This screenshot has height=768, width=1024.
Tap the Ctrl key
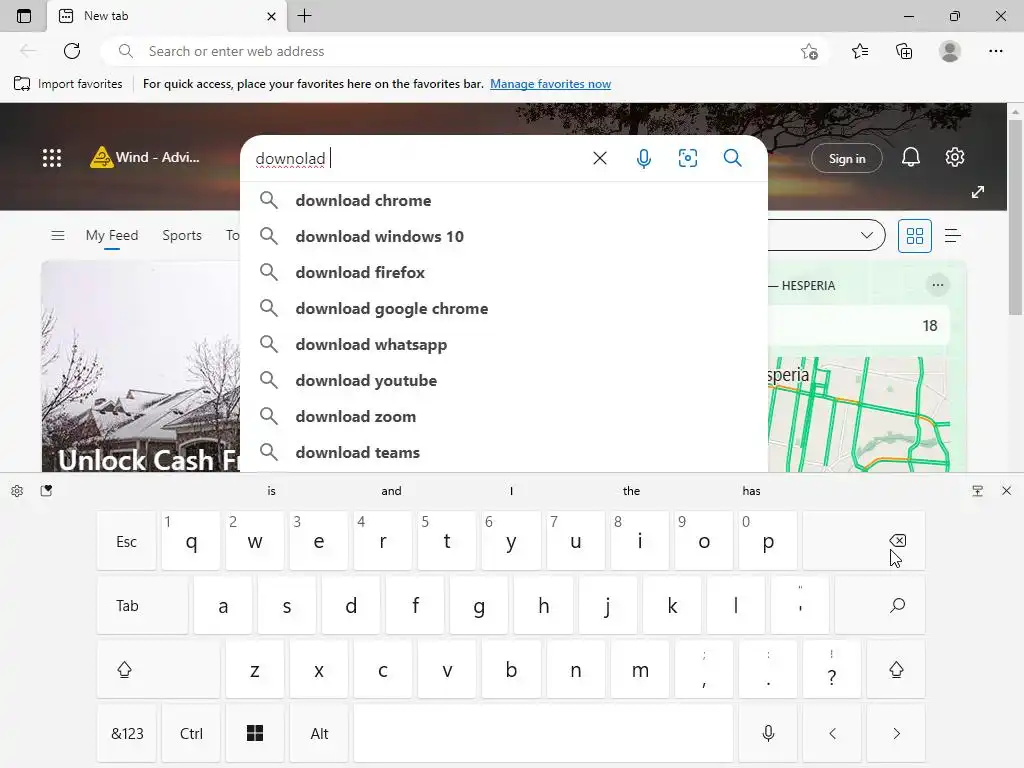point(191,733)
